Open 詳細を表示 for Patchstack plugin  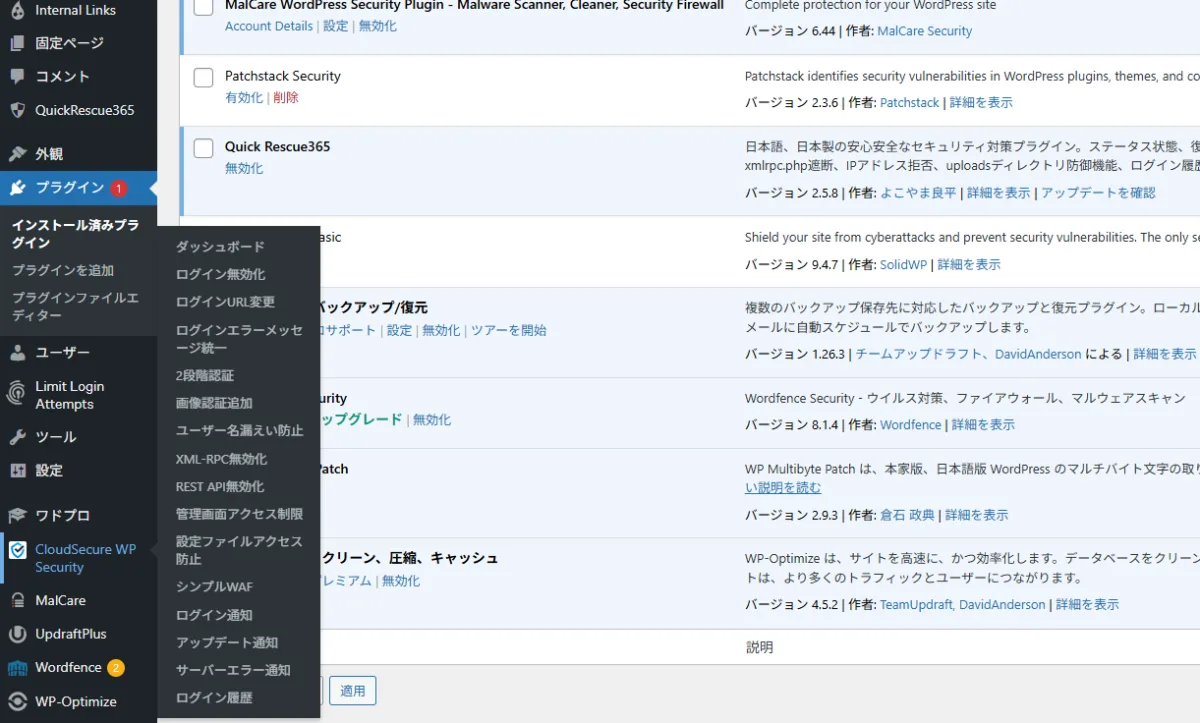981,103
